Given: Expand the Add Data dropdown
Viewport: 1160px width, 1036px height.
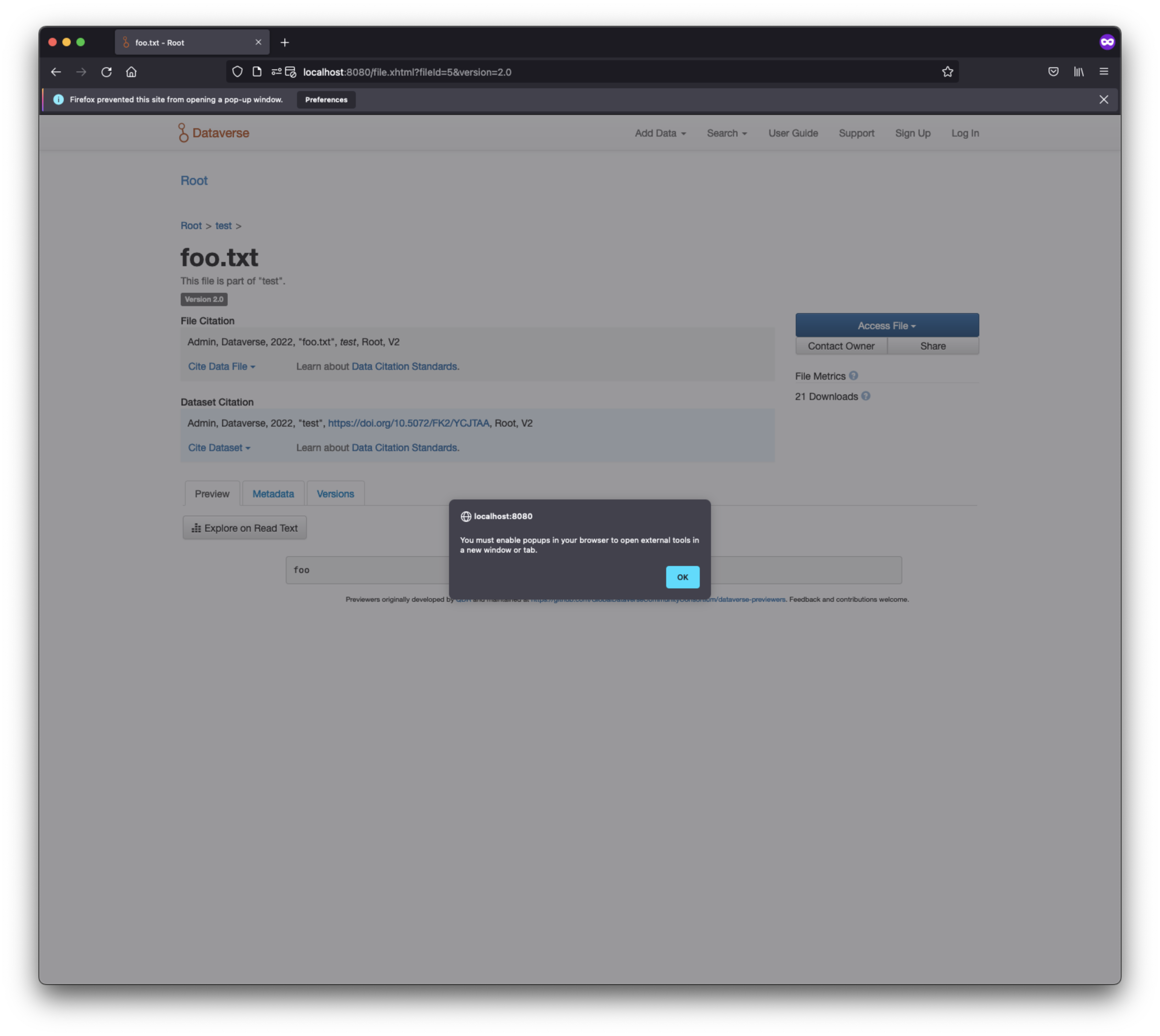Looking at the screenshot, I should [660, 133].
